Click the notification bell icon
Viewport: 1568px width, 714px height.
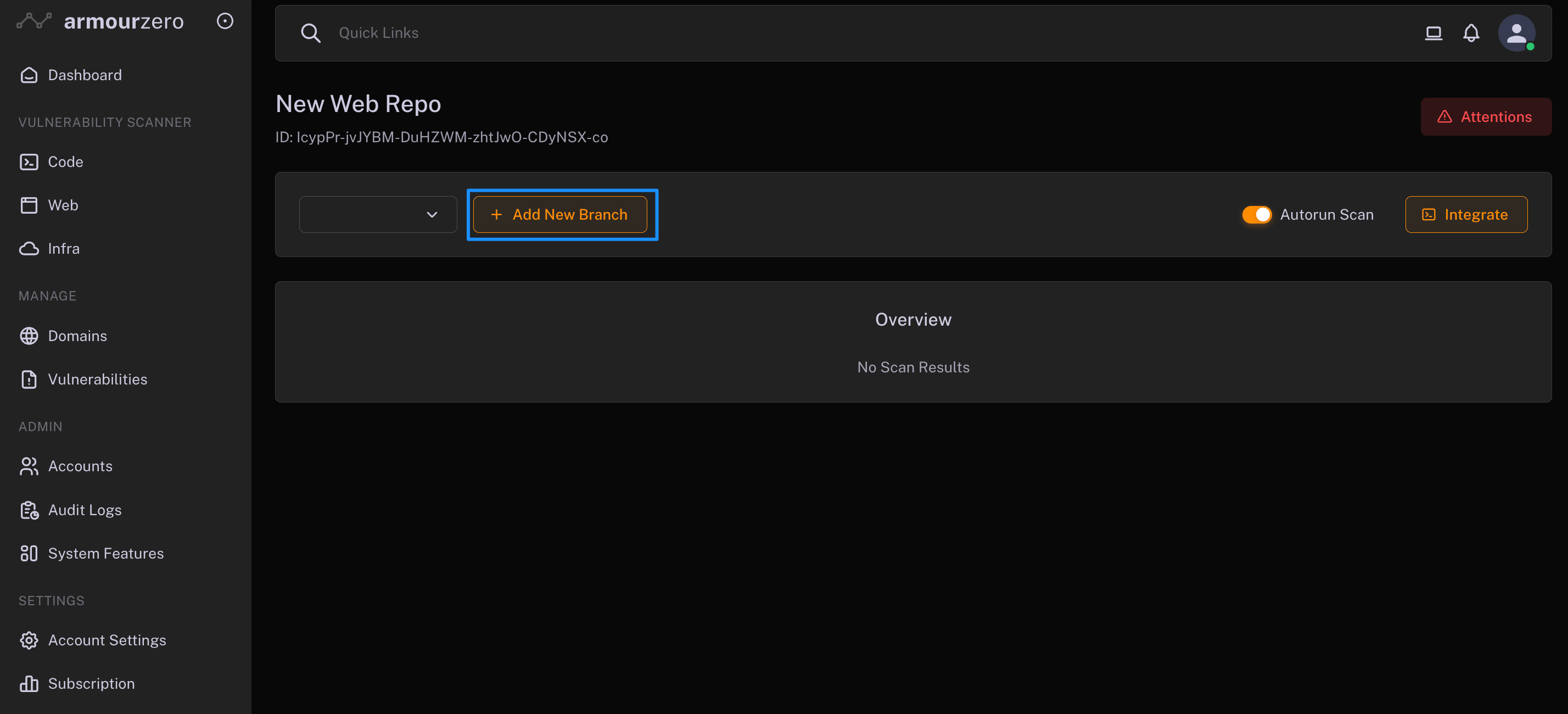point(1471,33)
